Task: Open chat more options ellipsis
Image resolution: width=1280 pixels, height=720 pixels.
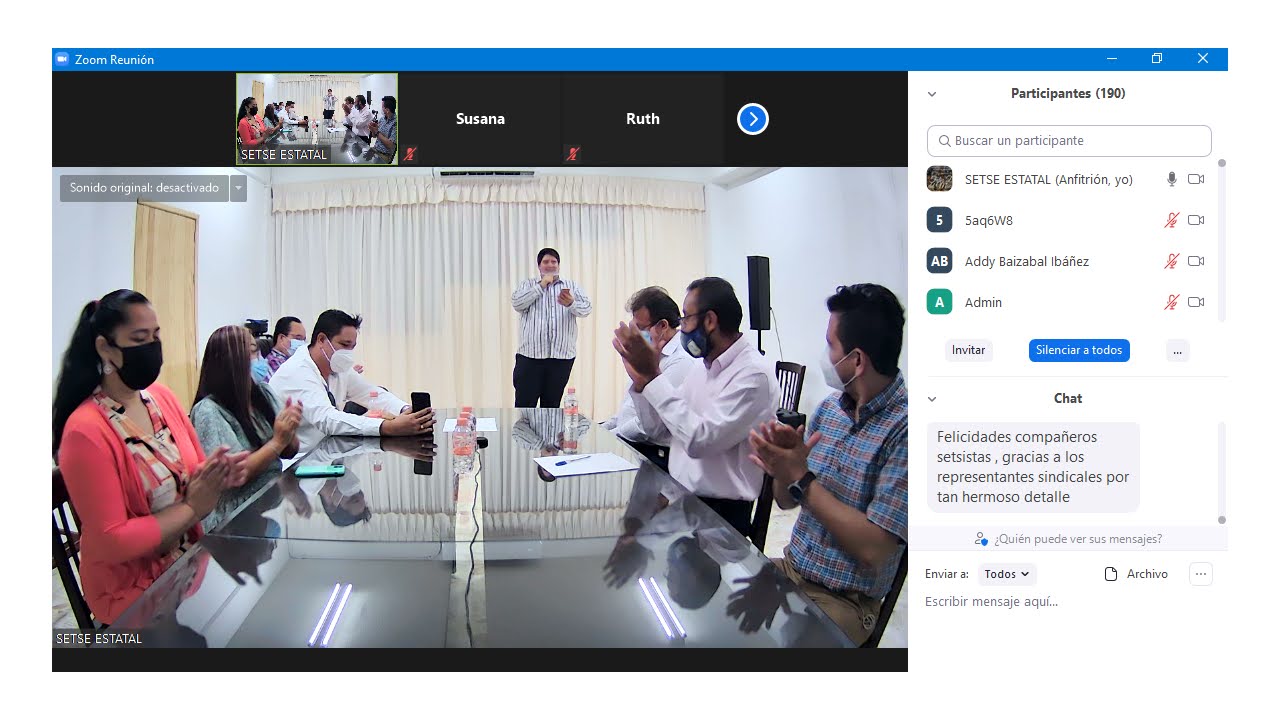Action: 1201,574
